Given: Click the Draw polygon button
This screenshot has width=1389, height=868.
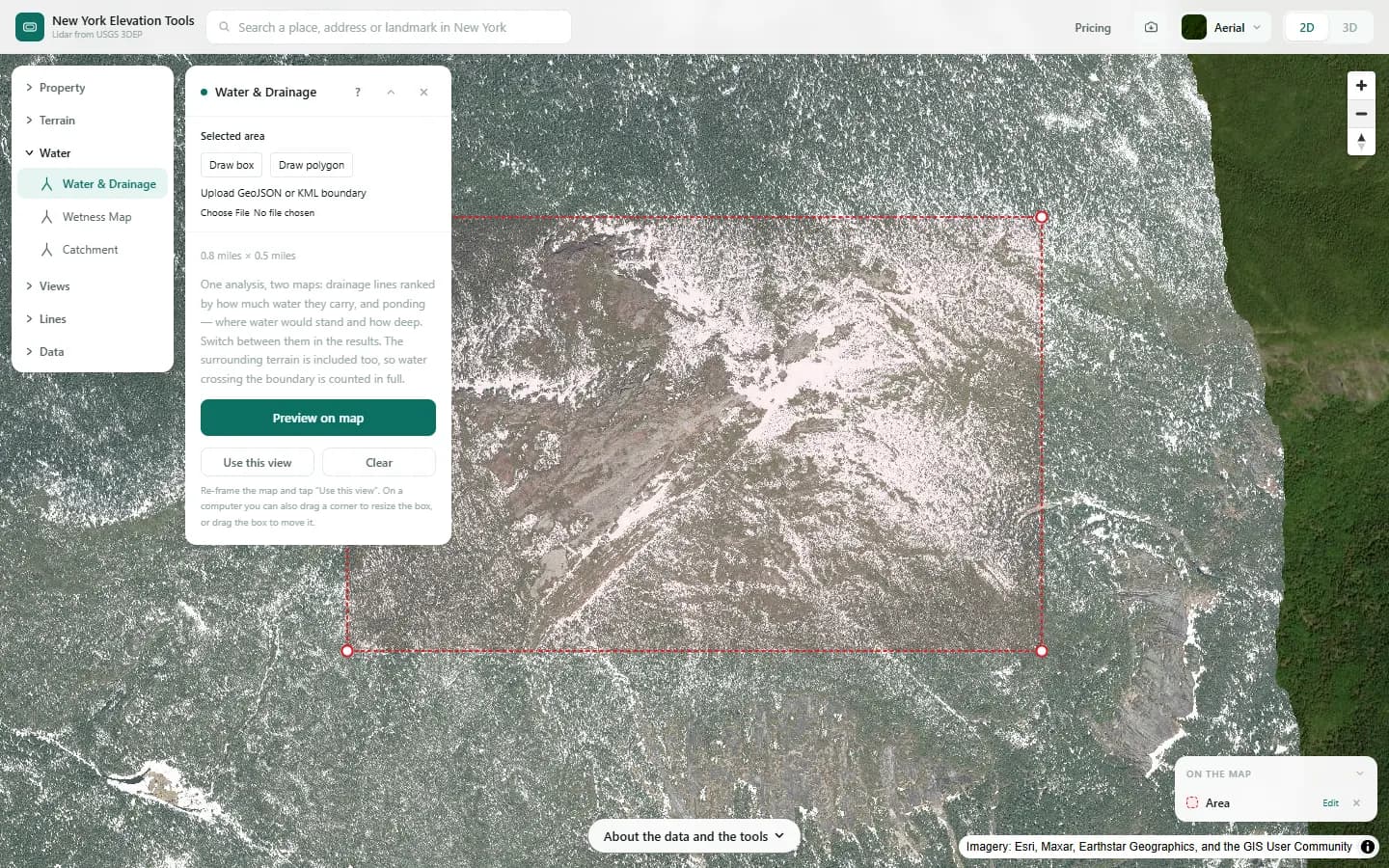Looking at the screenshot, I should pos(312,165).
